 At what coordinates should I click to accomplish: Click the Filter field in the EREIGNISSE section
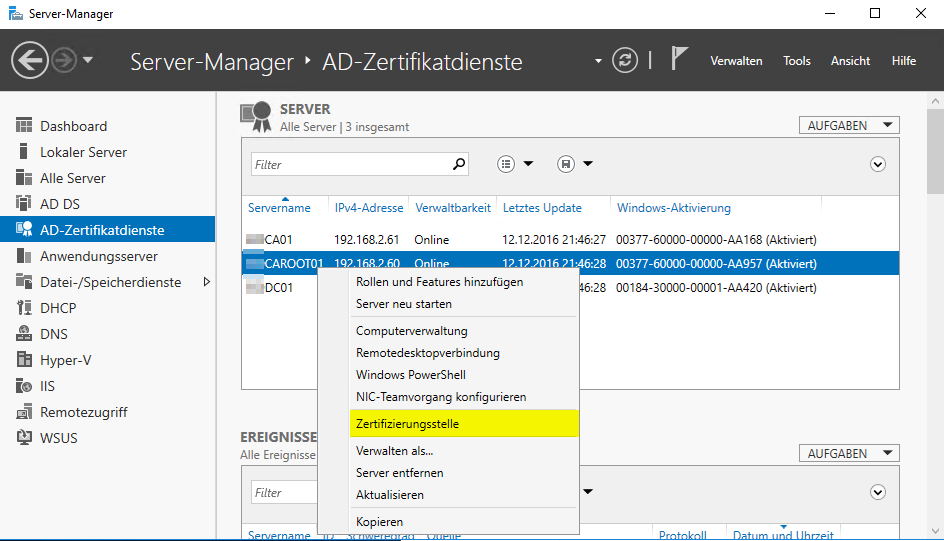pyautogui.click(x=284, y=492)
